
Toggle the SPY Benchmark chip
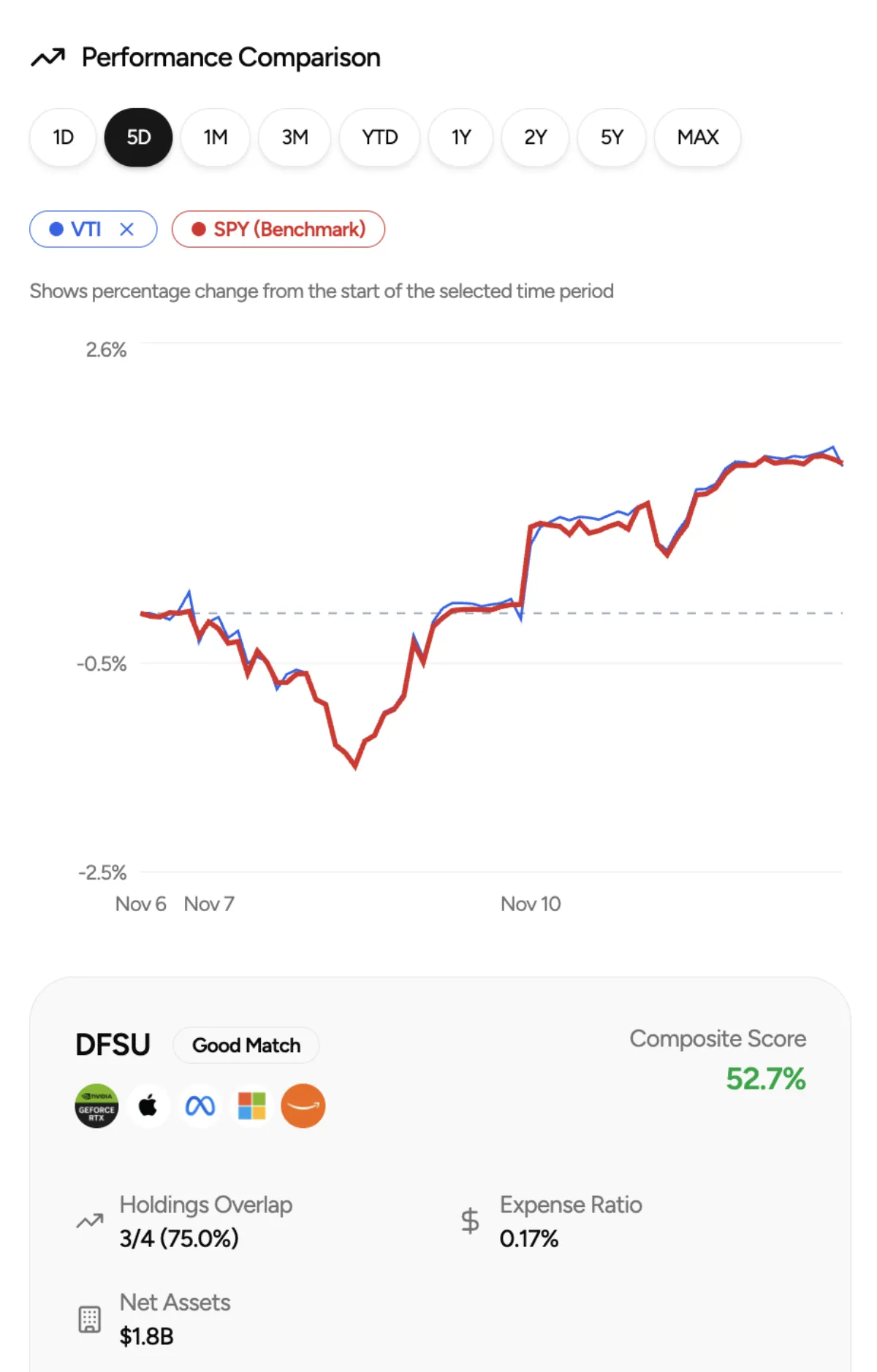click(278, 229)
